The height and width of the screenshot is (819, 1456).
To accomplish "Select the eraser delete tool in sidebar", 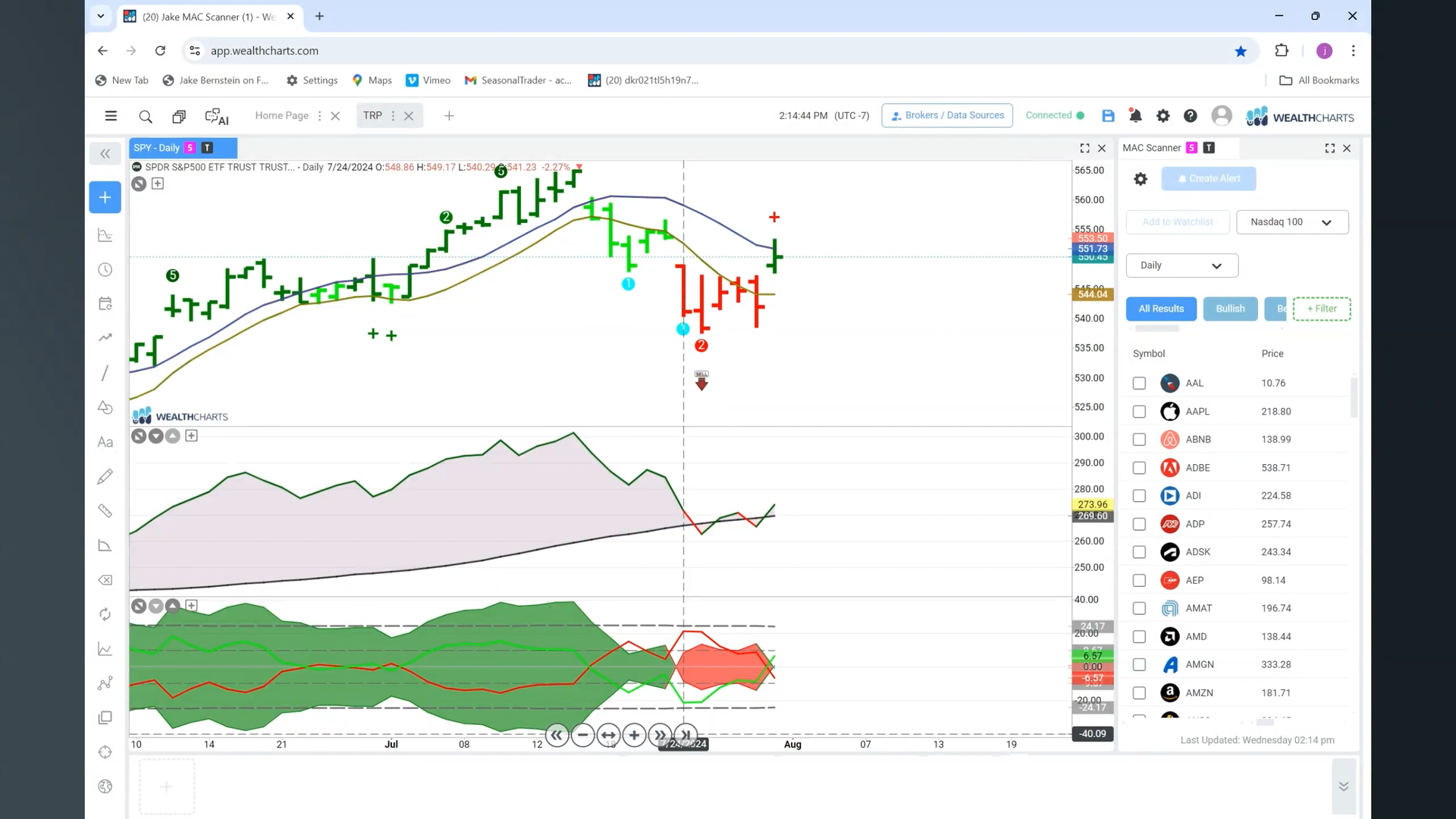I will (x=105, y=580).
